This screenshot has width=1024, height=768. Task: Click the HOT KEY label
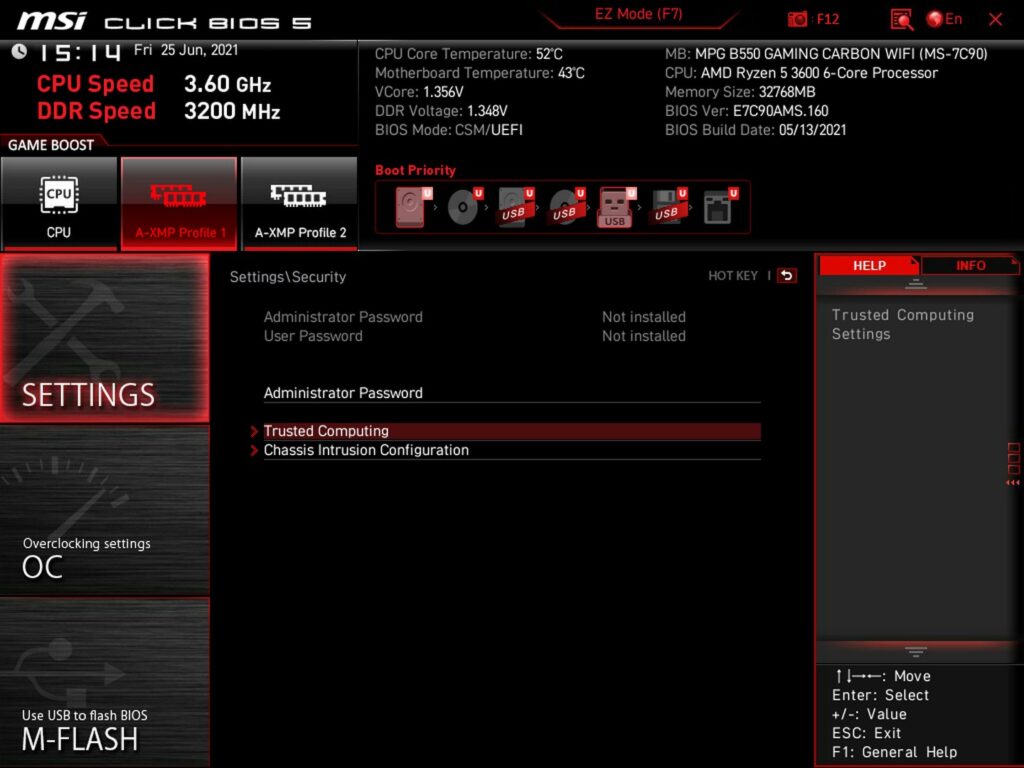tap(733, 276)
